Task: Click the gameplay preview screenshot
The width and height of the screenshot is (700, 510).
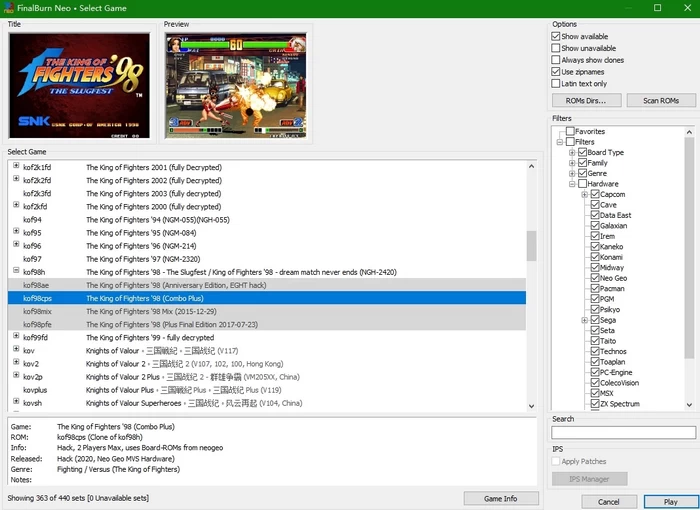Action: (238, 86)
